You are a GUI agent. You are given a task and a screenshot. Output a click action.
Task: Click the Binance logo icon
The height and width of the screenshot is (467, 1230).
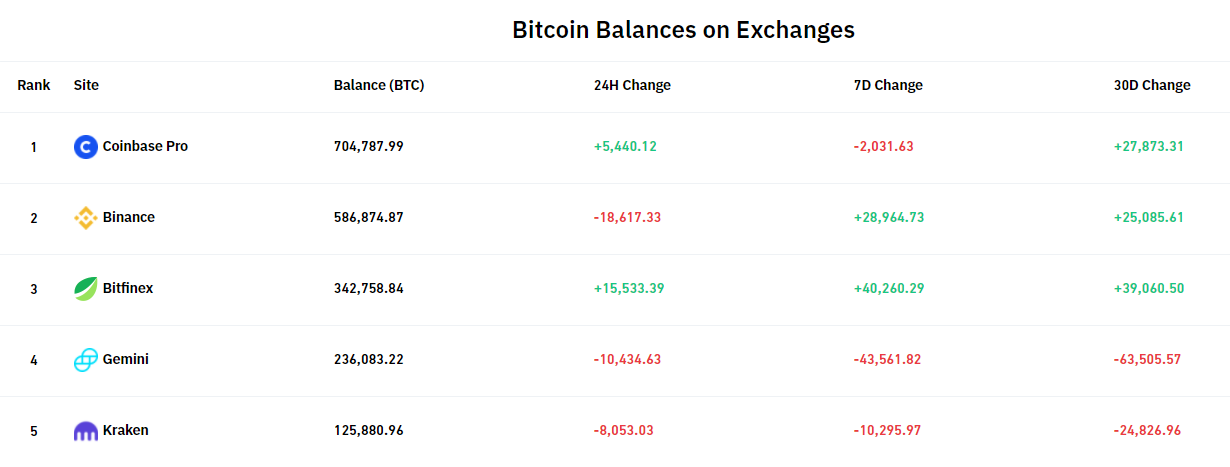(x=86, y=218)
